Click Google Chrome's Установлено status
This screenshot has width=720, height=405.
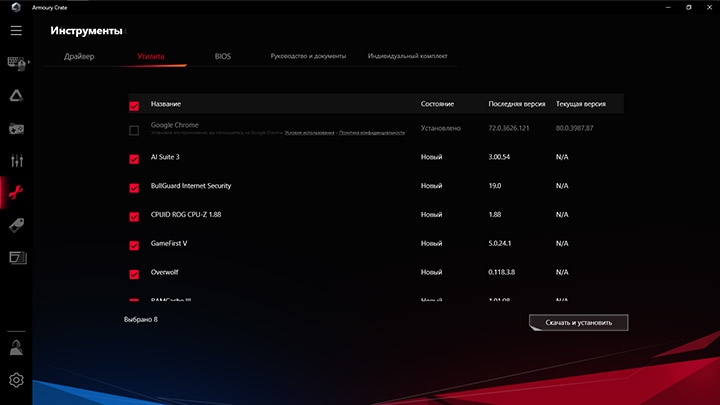point(440,128)
